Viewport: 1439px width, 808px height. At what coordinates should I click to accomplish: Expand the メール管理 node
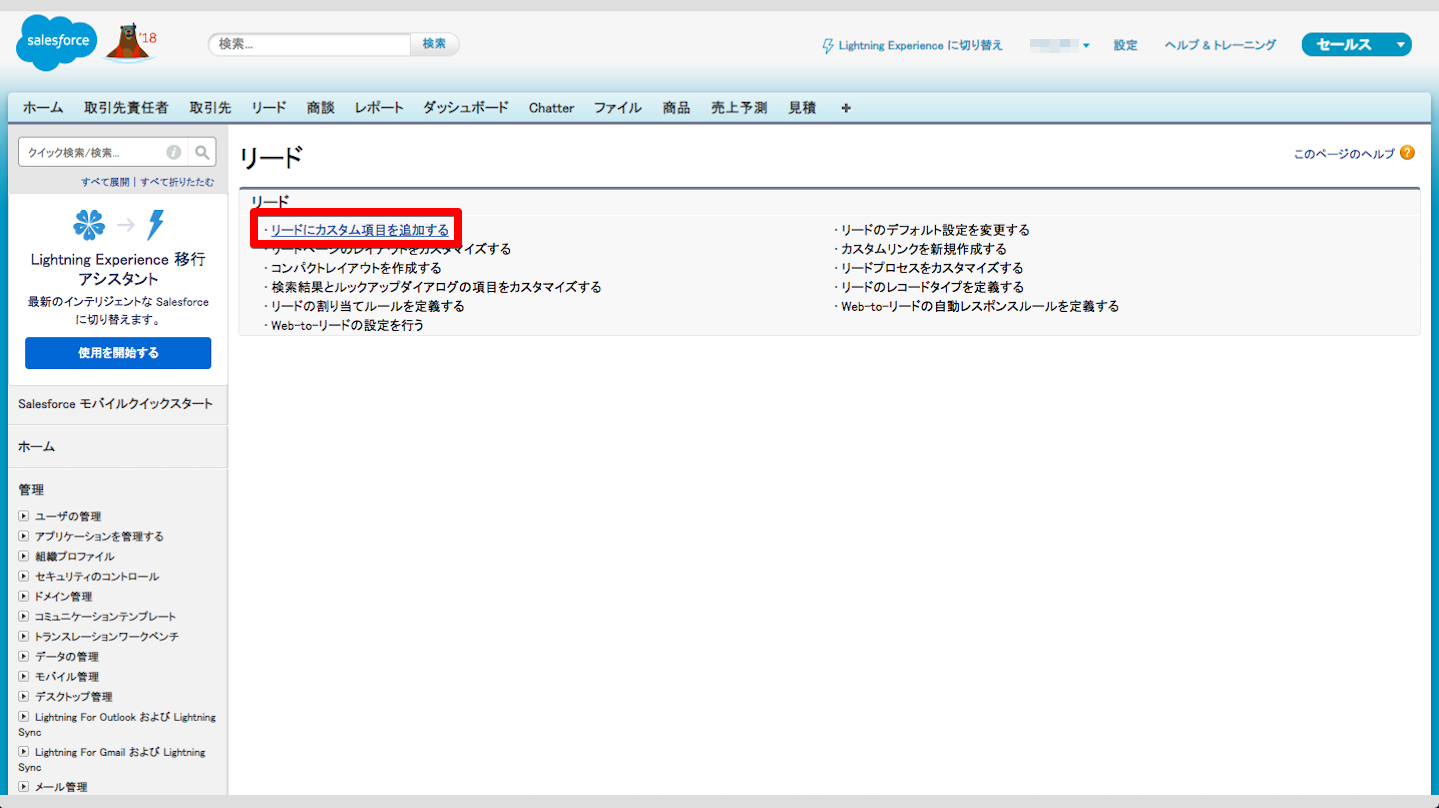tap(24, 787)
